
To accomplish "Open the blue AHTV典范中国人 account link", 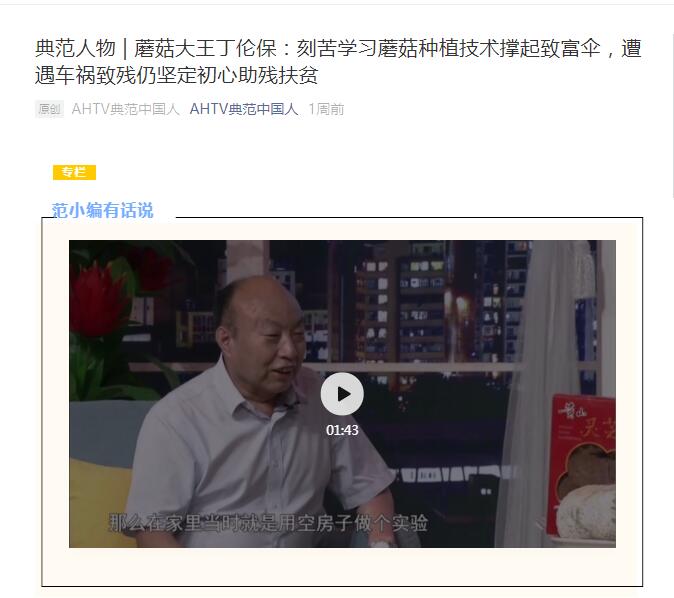I will [x=244, y=109].
